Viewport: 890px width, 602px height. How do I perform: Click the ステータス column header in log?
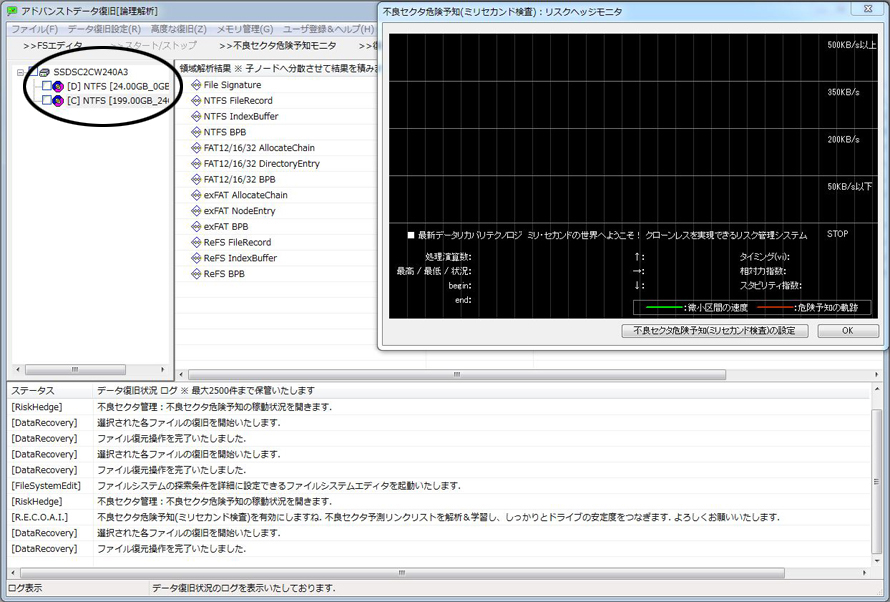(49, 391)
